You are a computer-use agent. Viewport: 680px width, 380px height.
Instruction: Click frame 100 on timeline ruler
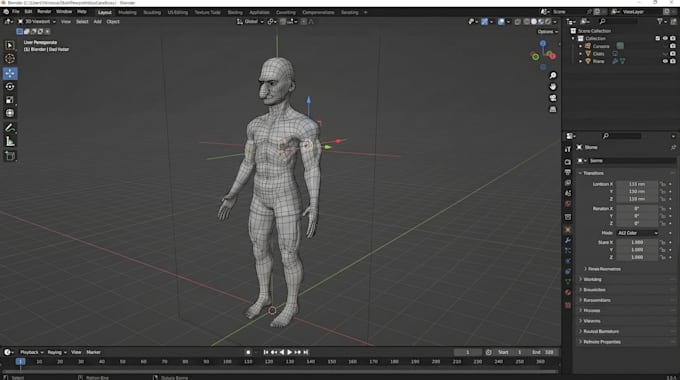click(x=227, y=362)
